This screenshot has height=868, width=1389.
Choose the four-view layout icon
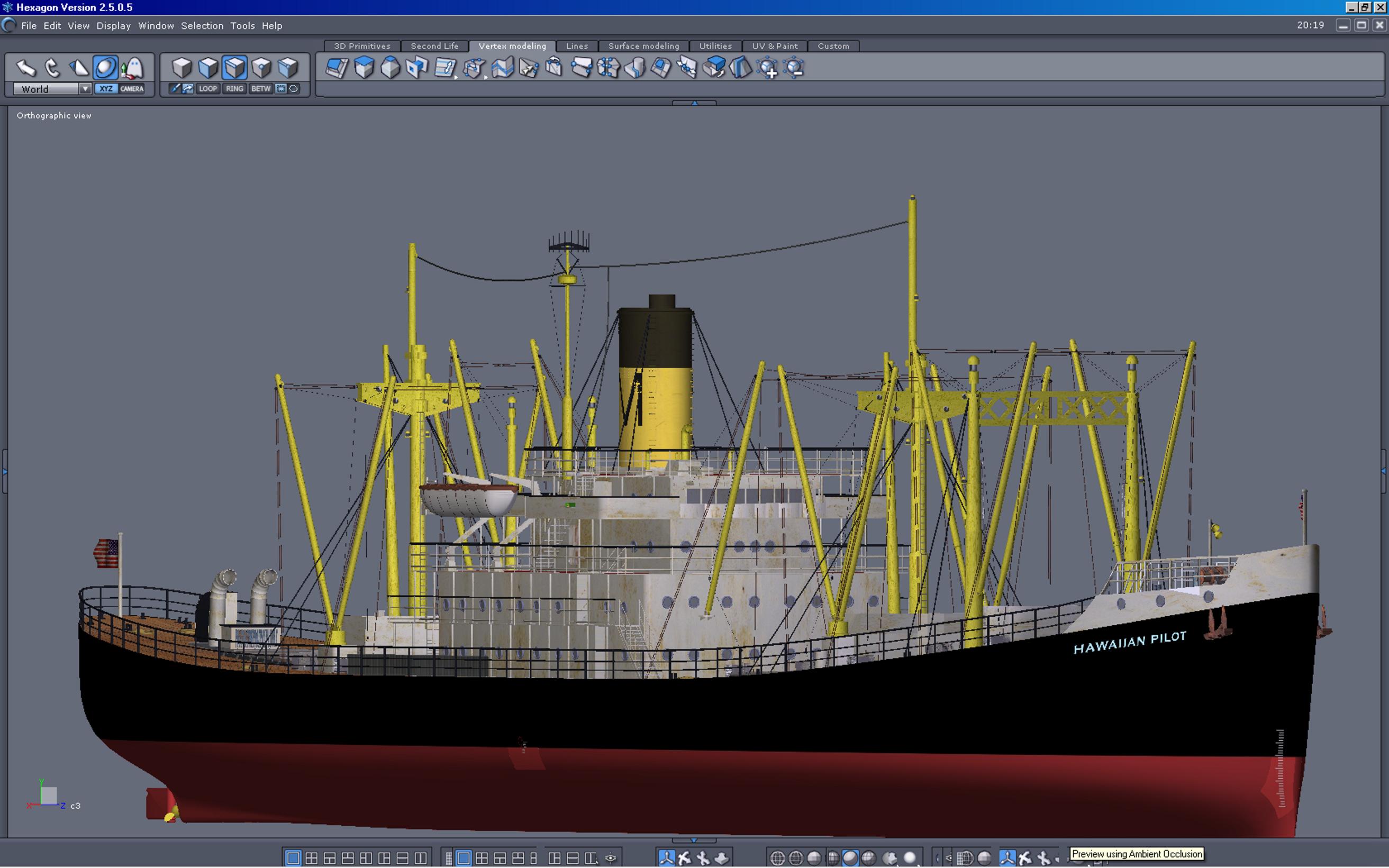(x=311, y=858)
